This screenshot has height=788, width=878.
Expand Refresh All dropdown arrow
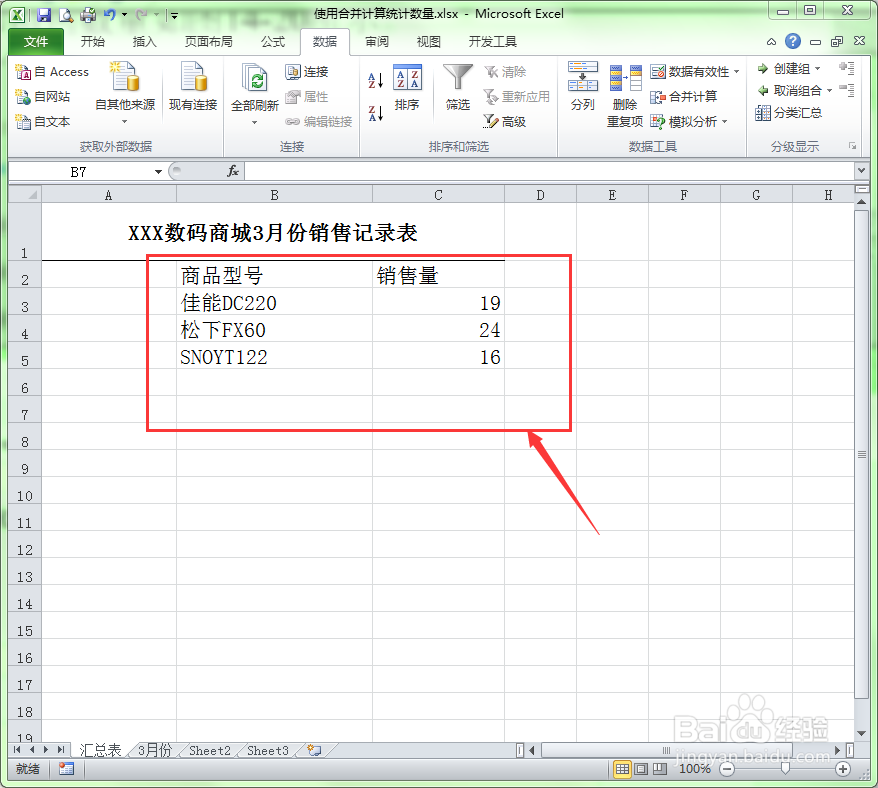(255, 122)
